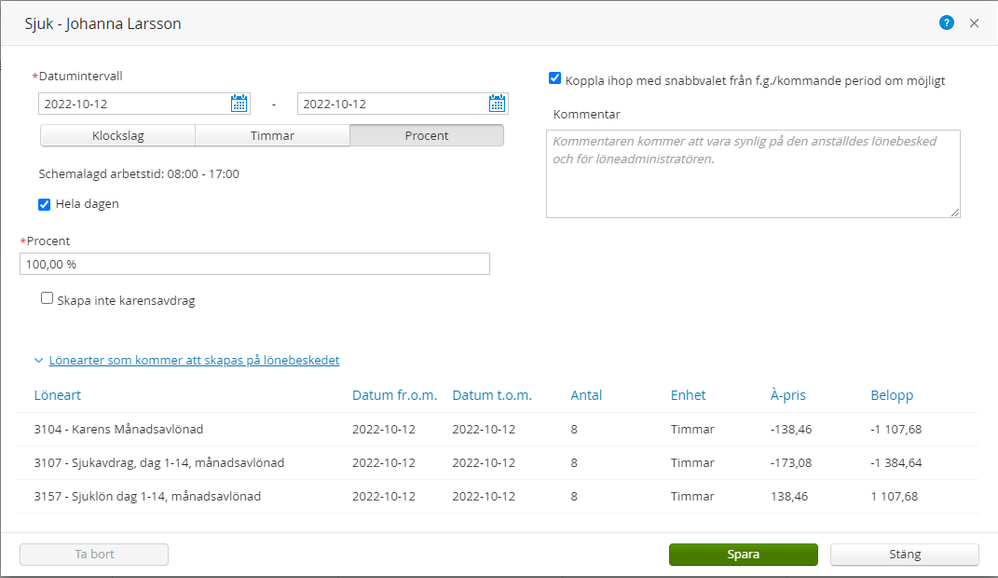
Task: Click the Datum fr.o.m. column header
Action: coord(395,395)
